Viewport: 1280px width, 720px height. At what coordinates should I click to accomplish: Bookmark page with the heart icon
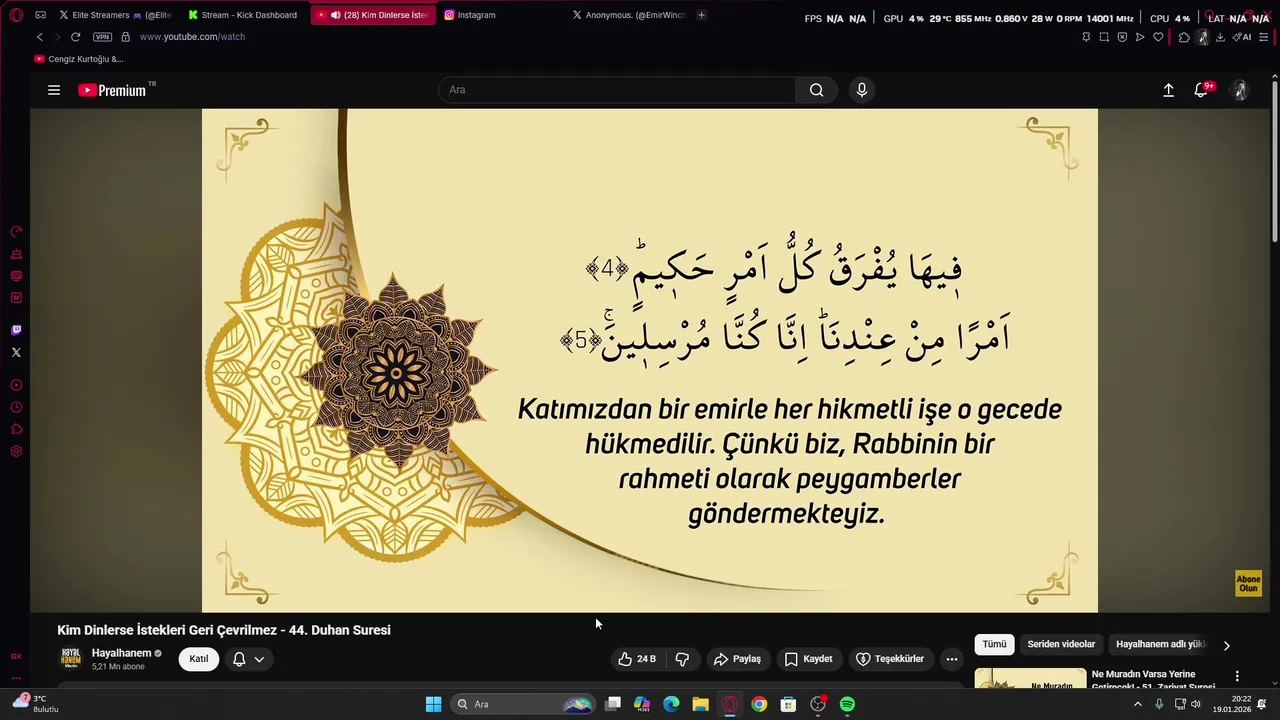coord(1158,37)
